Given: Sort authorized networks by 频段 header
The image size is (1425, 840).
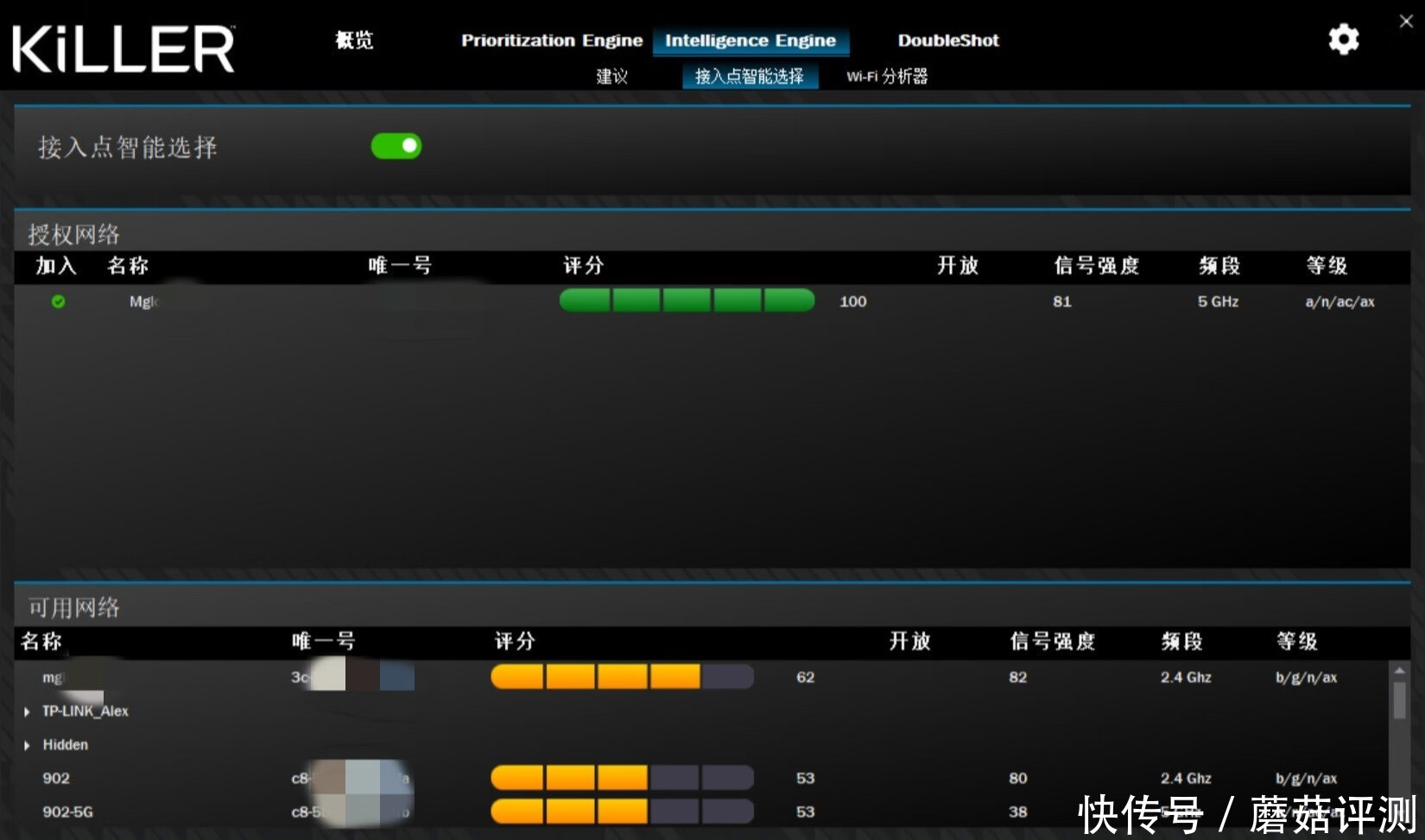Looking at the screenshot, I should click(1219, 266).
